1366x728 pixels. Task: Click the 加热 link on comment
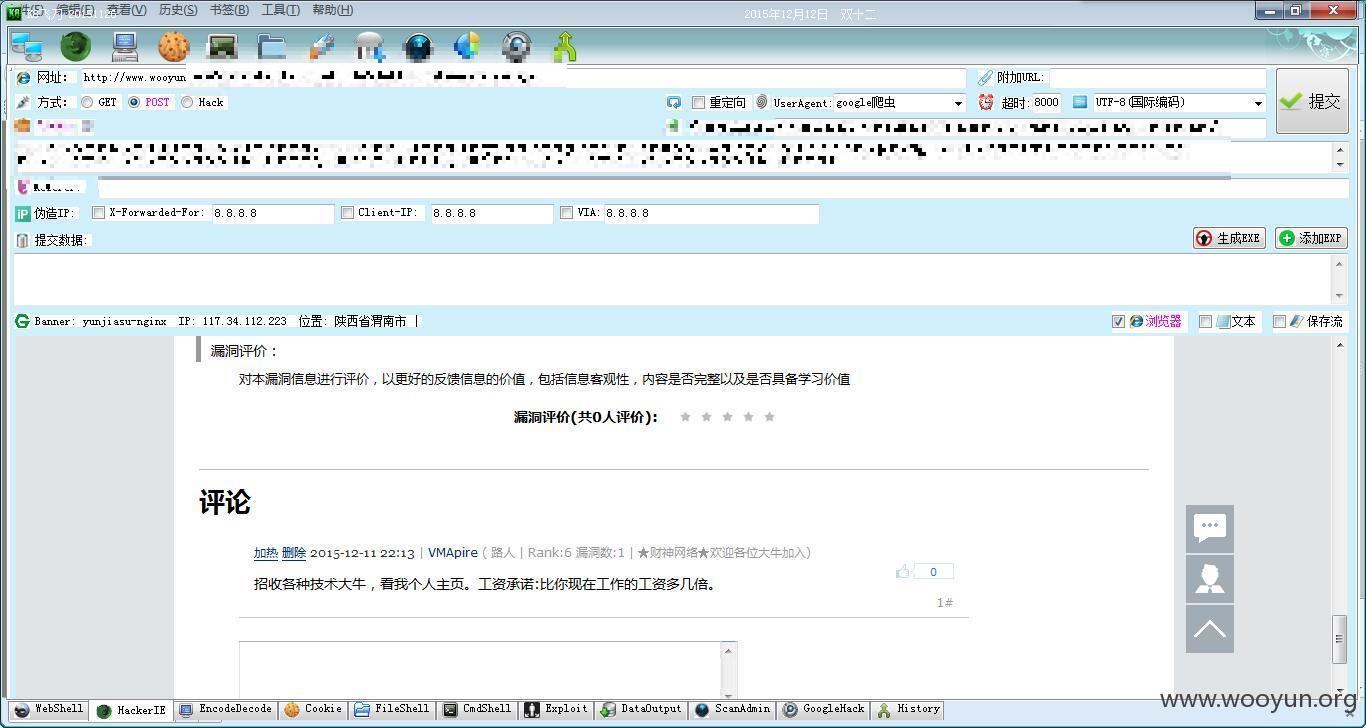(265, 553)
